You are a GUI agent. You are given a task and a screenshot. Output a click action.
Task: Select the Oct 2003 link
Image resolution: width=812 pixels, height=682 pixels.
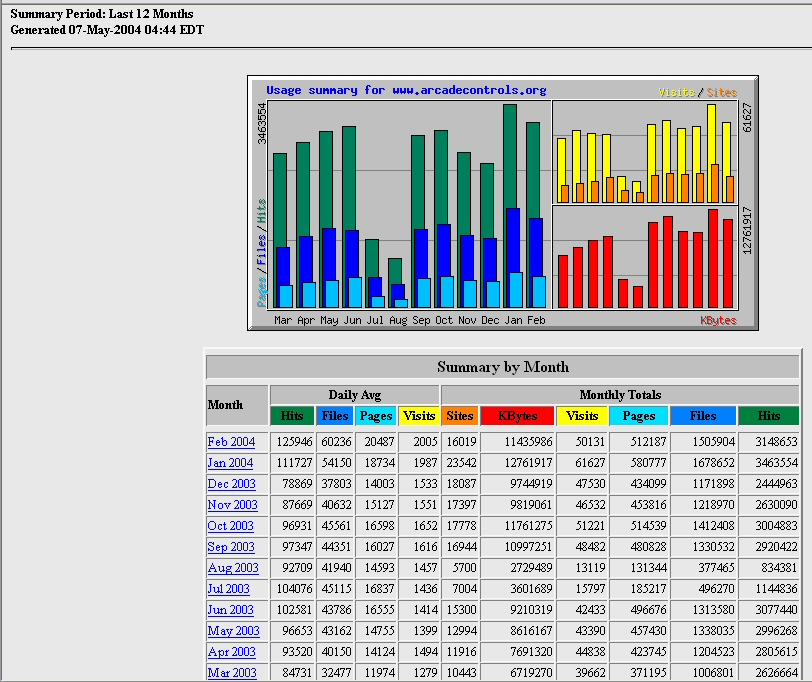click(231, 526)
